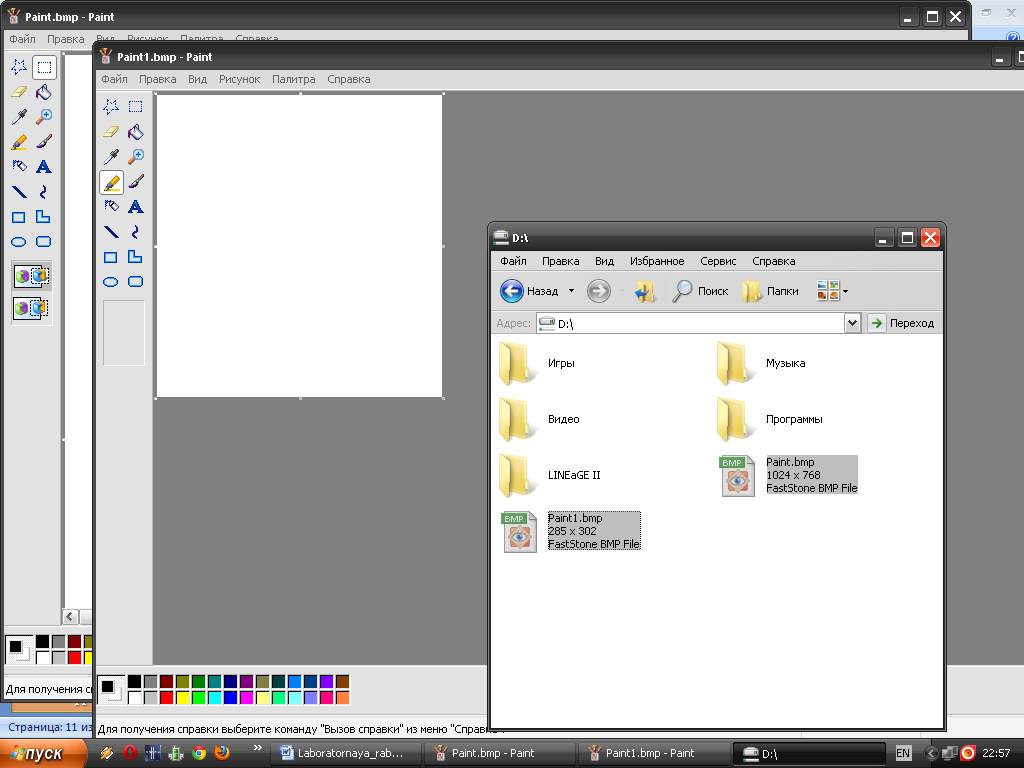Screen dimensions: 1024x768
Task: Open the Правка menu in Paint1.bmp window
Action: click(157, 79)
